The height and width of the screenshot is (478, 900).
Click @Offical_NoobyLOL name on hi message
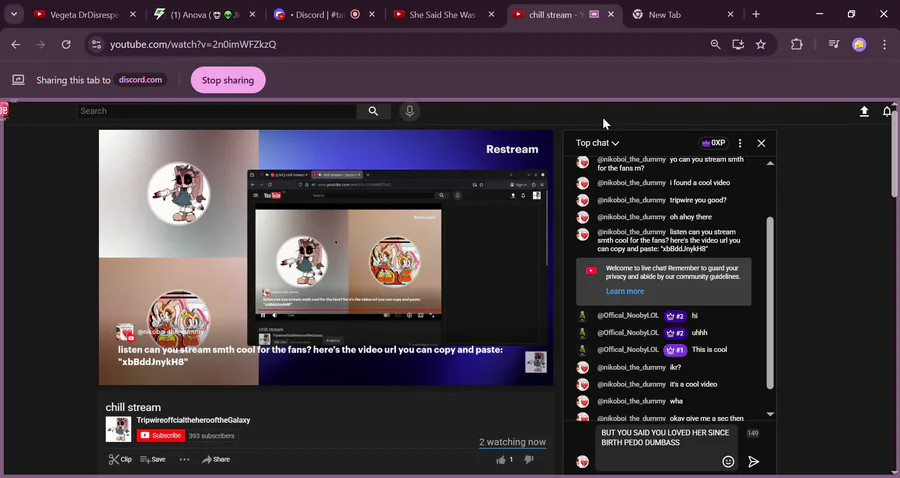click(x=628, y=316)
